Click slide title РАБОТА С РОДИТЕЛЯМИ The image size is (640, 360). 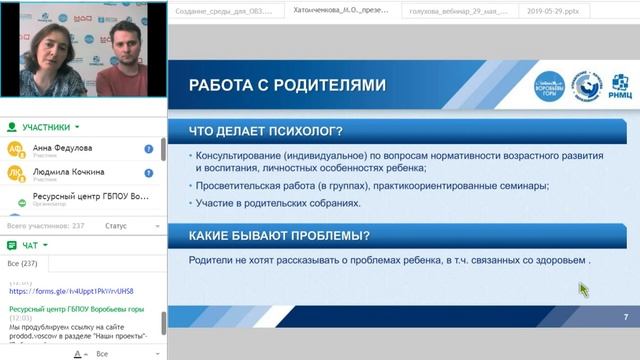coord(287,85)
